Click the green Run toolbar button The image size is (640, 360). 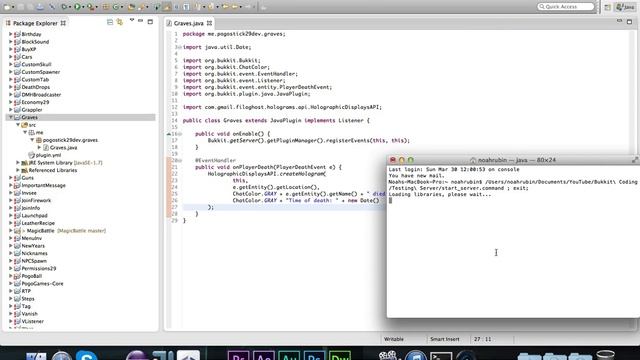(x=77, y=7)
